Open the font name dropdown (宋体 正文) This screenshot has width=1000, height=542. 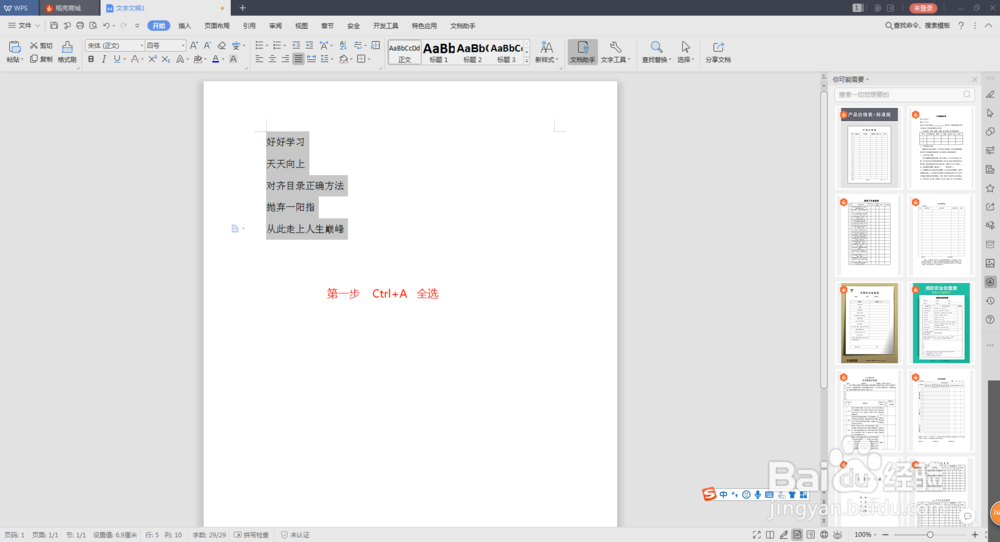115,45
